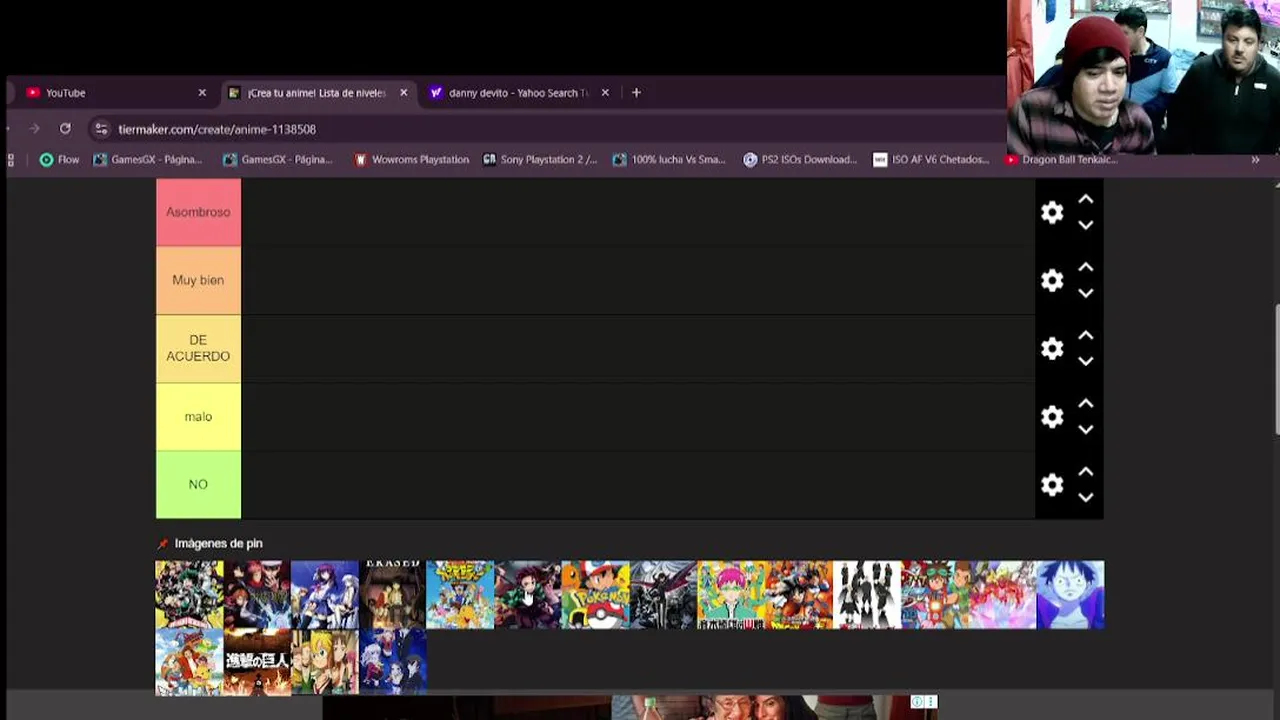
Task: Move Muy bien tier down
Action: pyautogui.click(x=1086, y=293)
